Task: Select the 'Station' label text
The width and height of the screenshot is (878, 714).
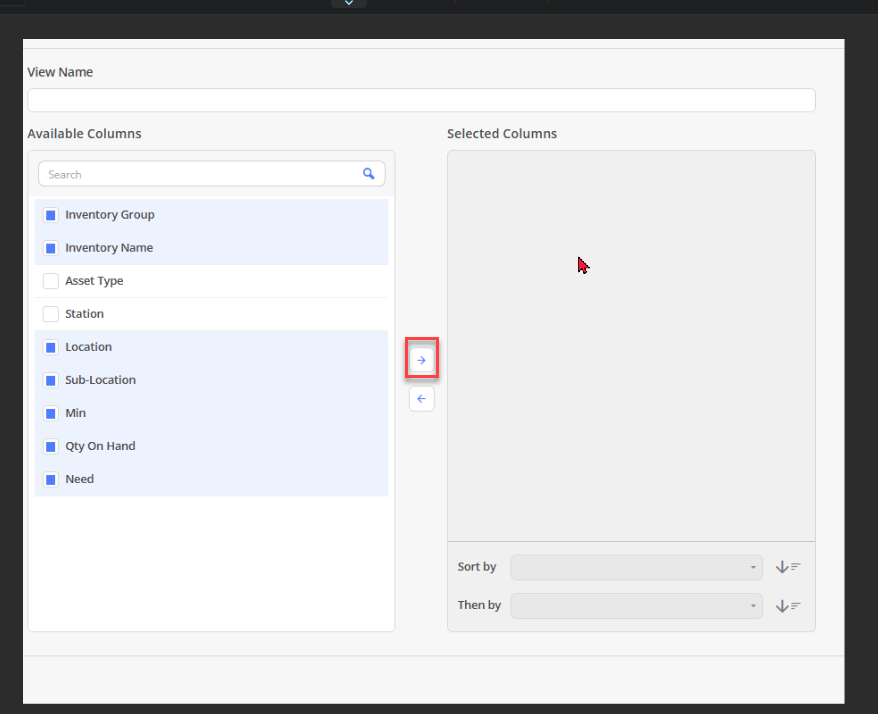Action: (x=85, y=314)
